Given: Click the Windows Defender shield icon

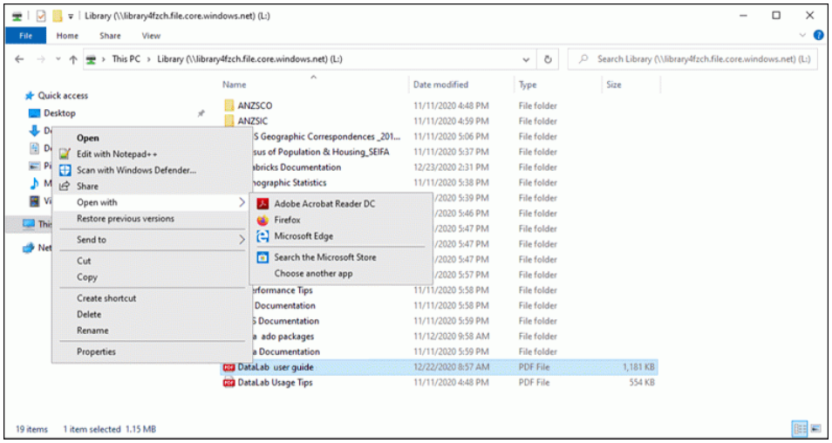Looking at the screenshot, I should [x=65, y=170].
